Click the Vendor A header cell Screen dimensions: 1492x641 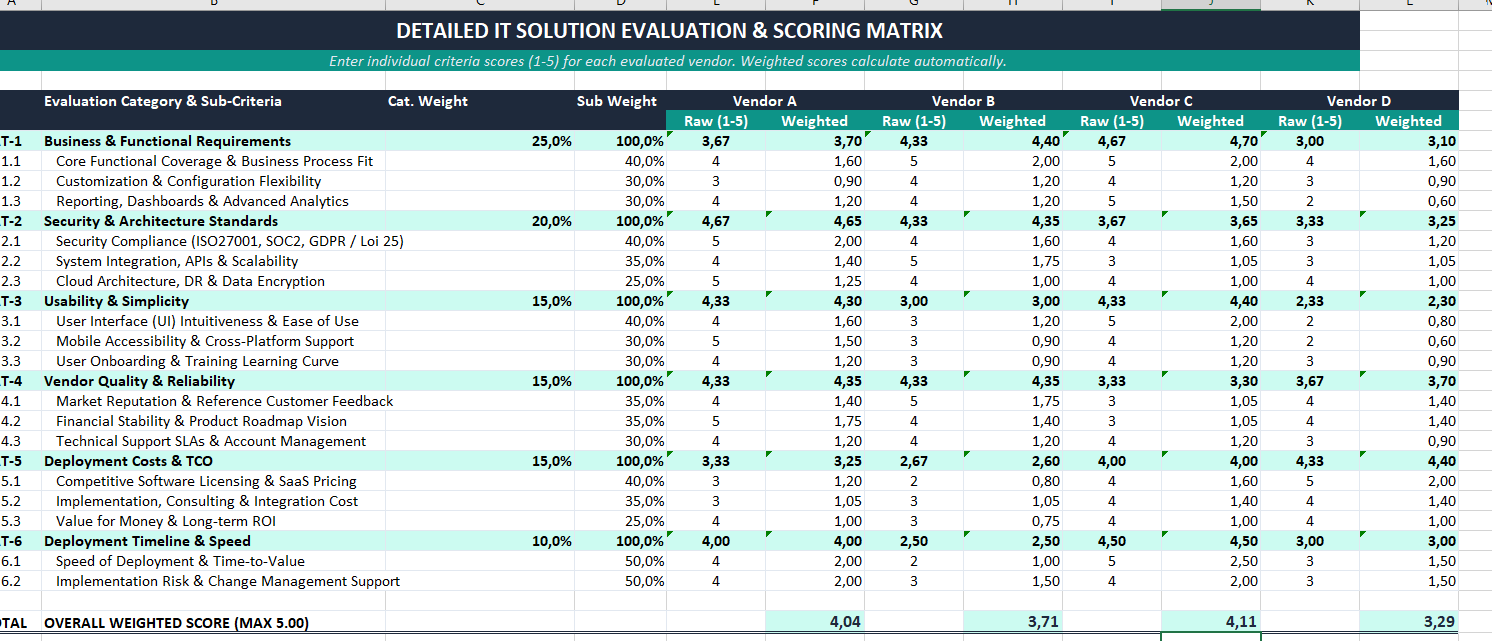click(765, 101)
